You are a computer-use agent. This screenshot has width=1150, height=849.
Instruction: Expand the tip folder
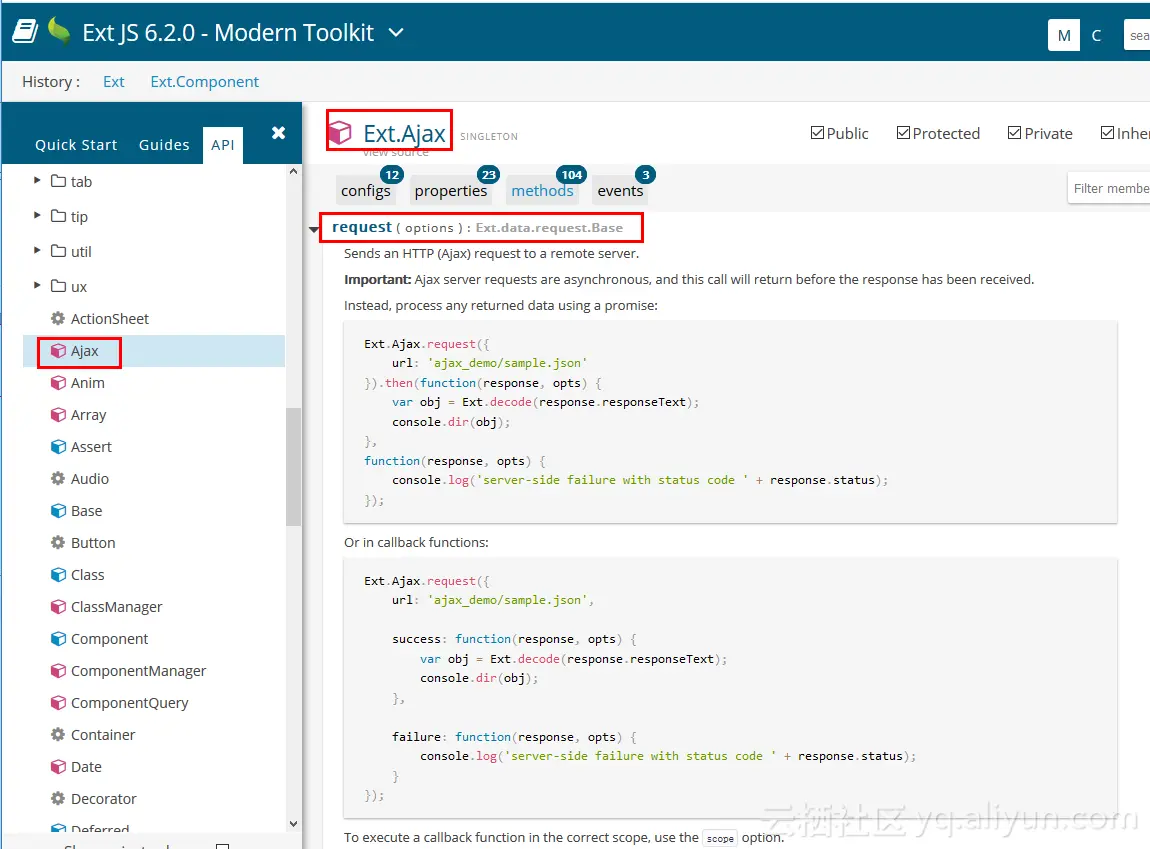coord(37,216)
